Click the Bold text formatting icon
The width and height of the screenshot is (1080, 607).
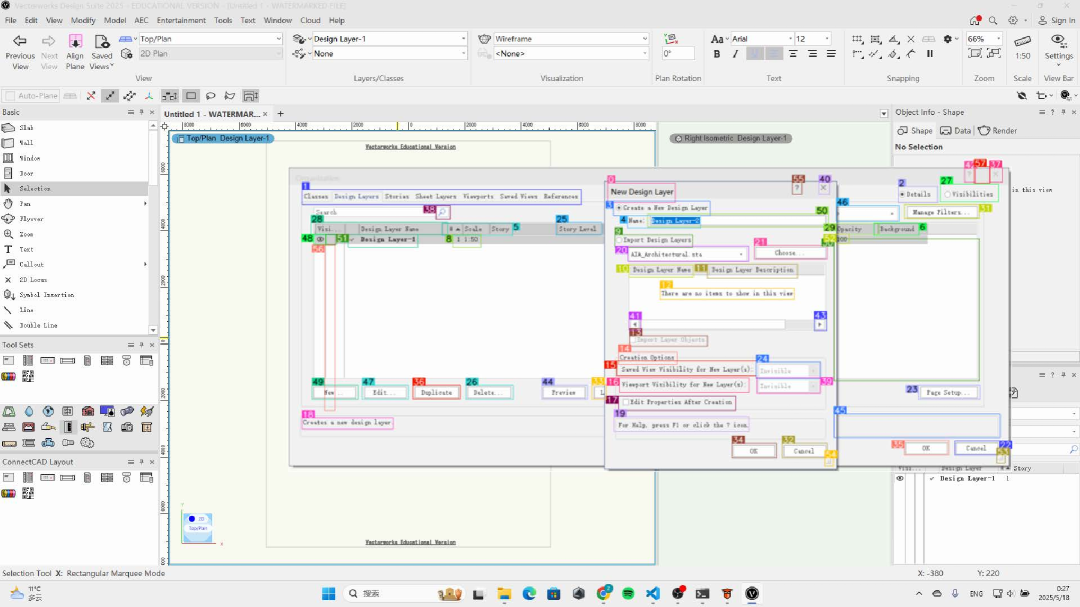pos(717,54)
